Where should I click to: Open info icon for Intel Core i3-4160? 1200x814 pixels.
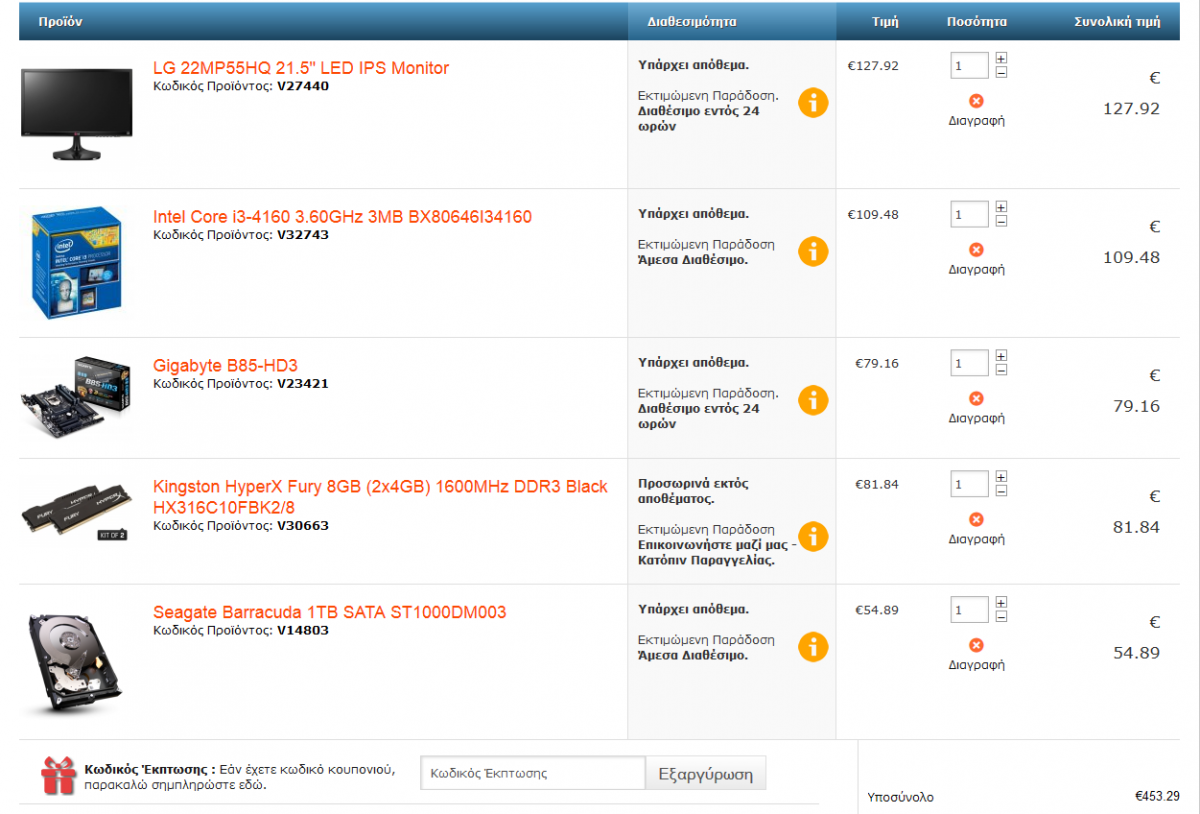tap(813, 251)
